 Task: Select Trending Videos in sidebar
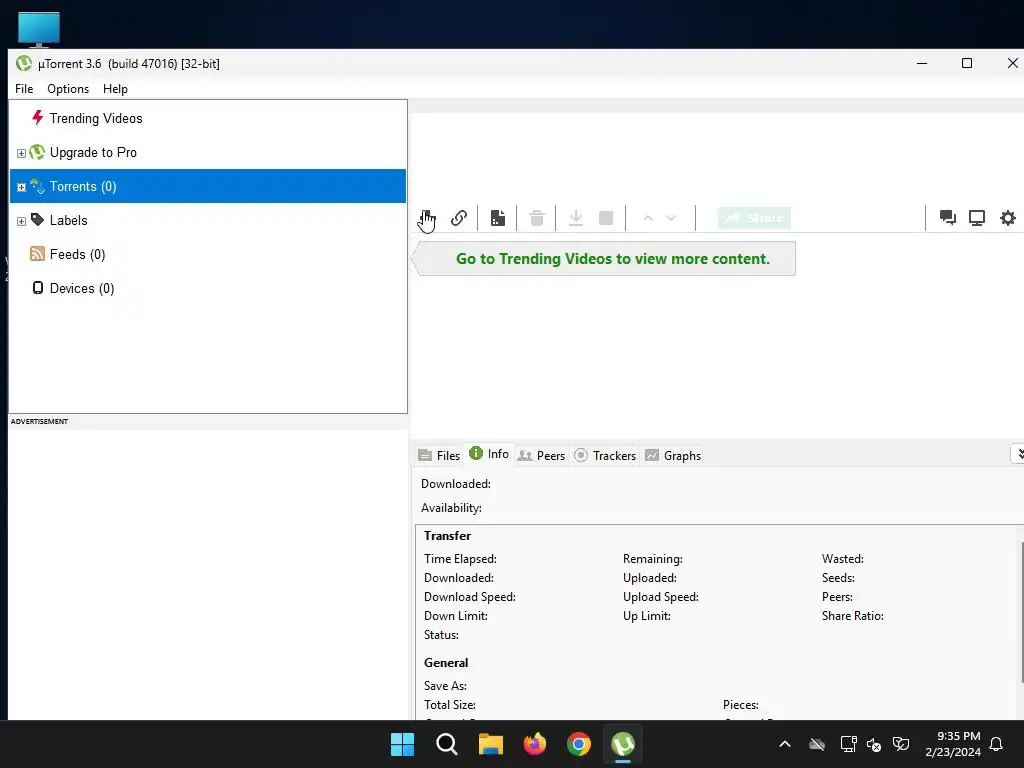coord(96,118)
